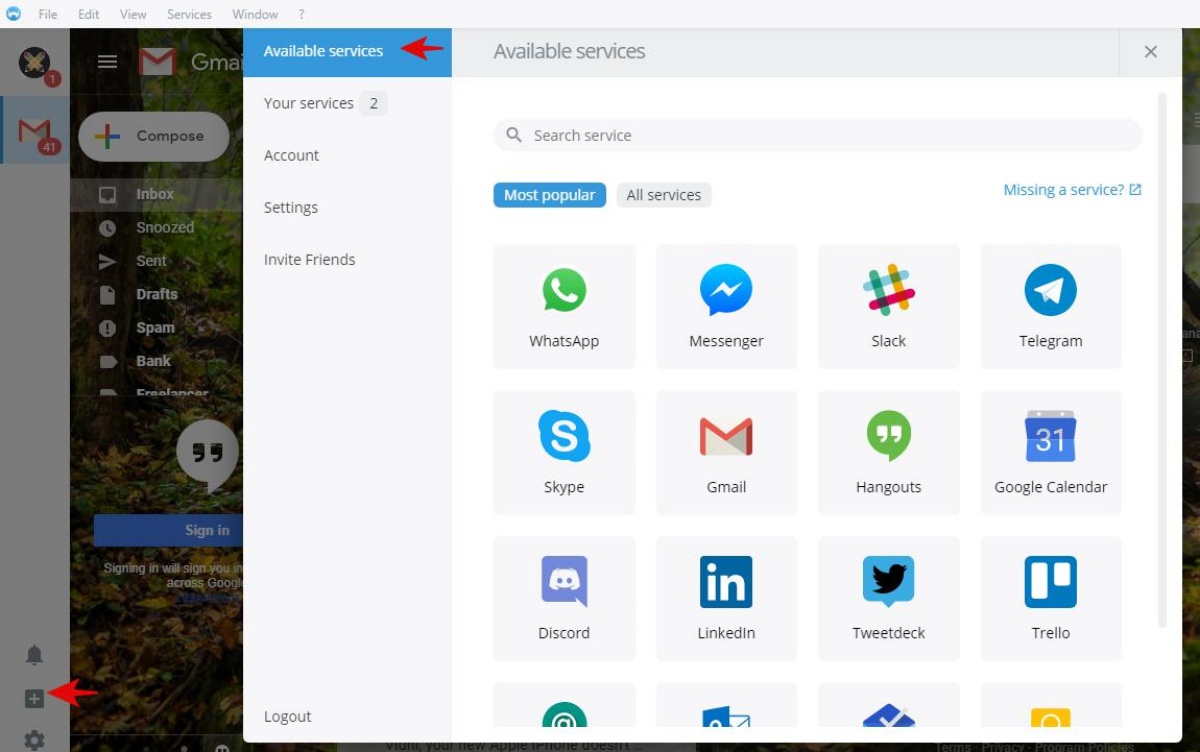Viewport: 1200px width, 752px height.
Task: Add the Gmail service tile
Action: tap(726, 453)
